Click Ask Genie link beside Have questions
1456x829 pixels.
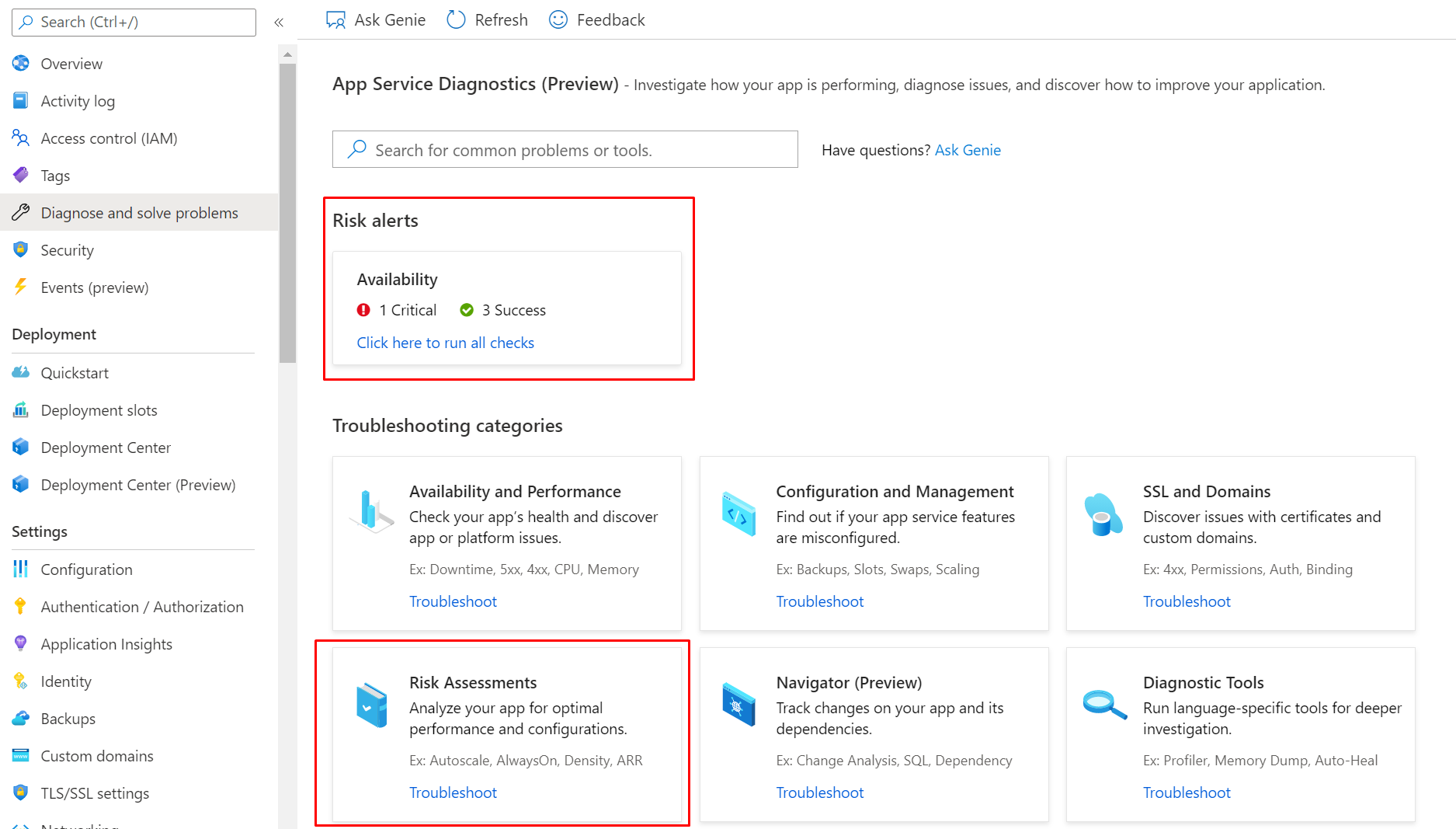pyautogui.click(x=968, y=150)
